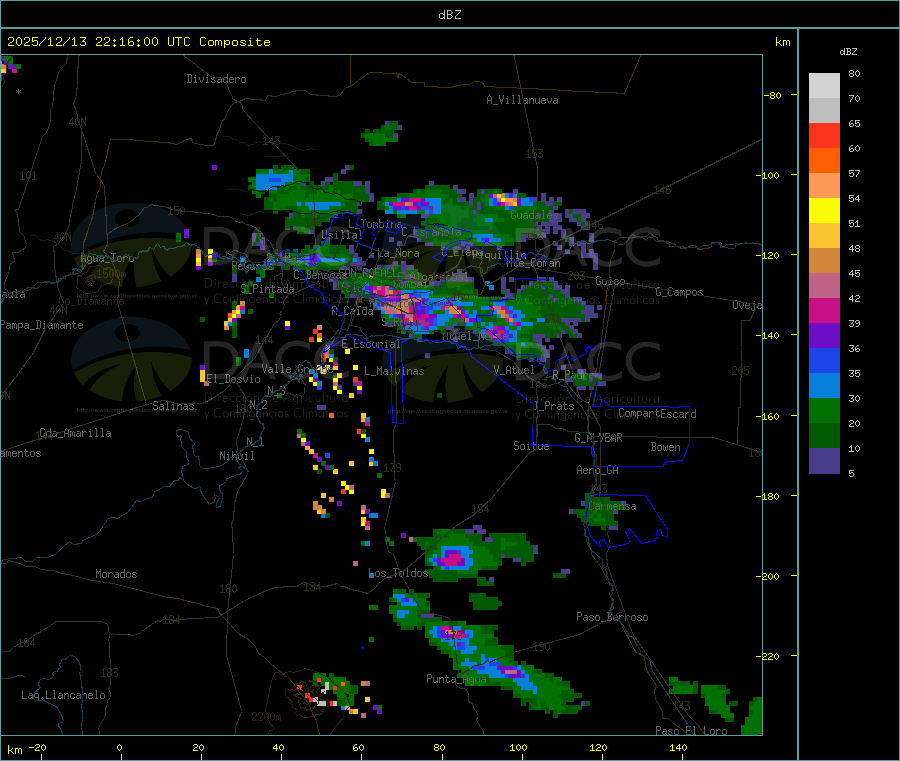Select the 'G_Campos' place label

tap(679, 292)
